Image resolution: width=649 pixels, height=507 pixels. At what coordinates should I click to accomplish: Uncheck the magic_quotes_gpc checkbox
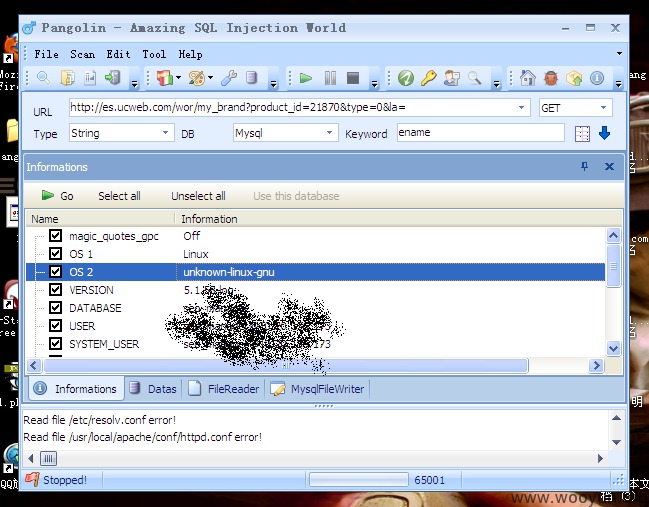point(55,235)
